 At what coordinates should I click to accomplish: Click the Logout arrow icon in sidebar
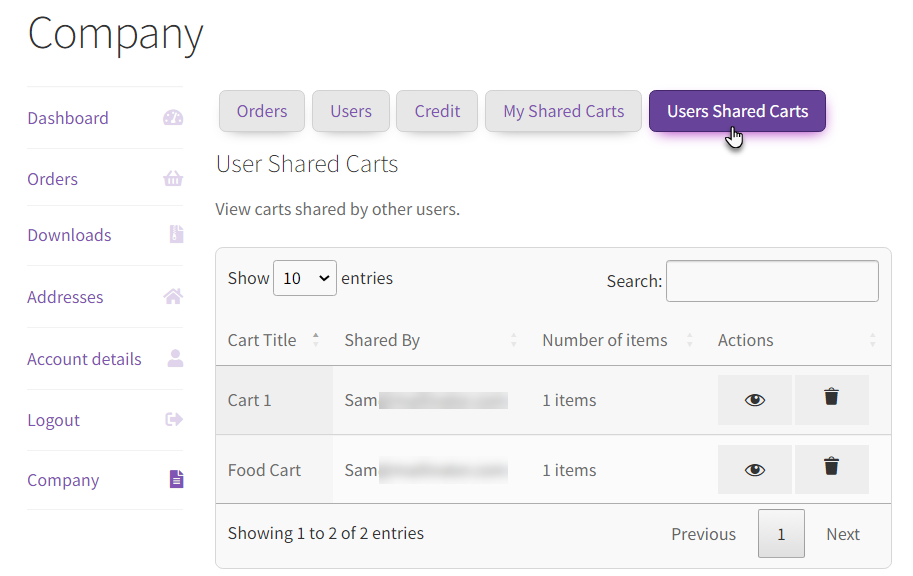coord(174,419)
